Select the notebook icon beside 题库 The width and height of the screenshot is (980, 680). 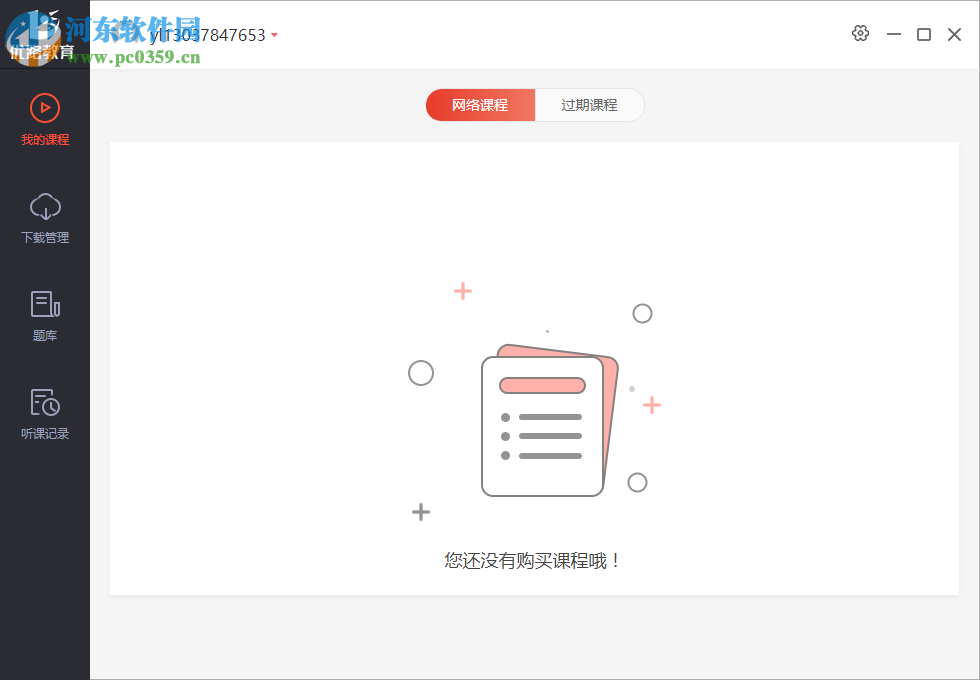point(44,305)
